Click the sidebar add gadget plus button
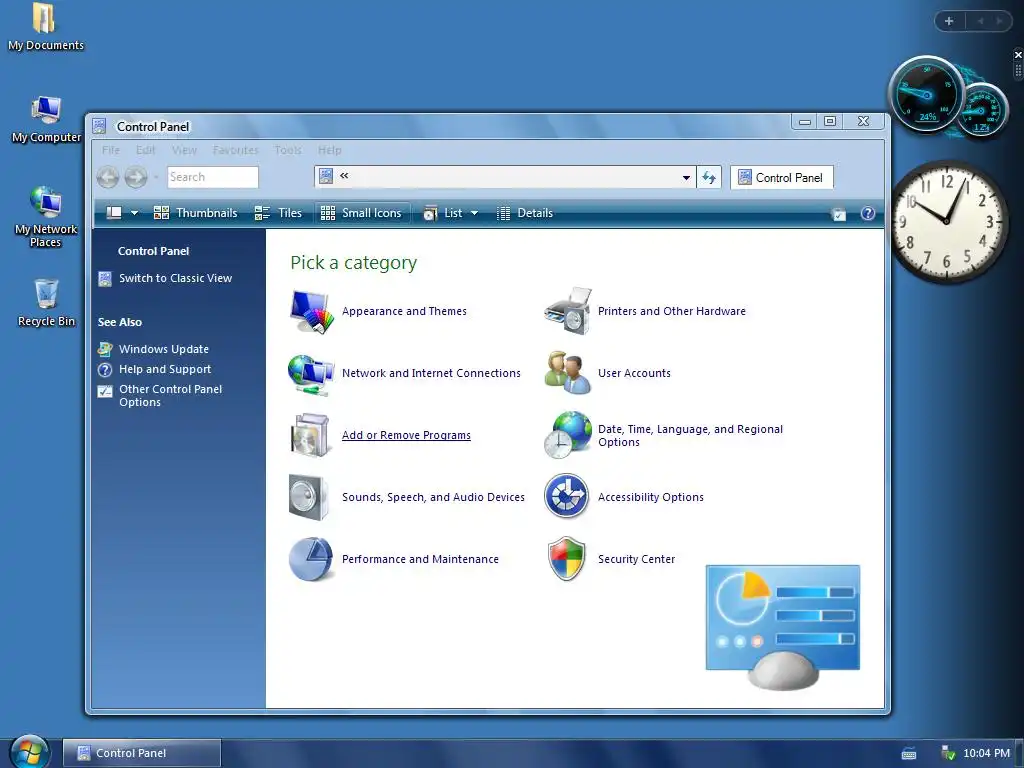 point(949,21)
